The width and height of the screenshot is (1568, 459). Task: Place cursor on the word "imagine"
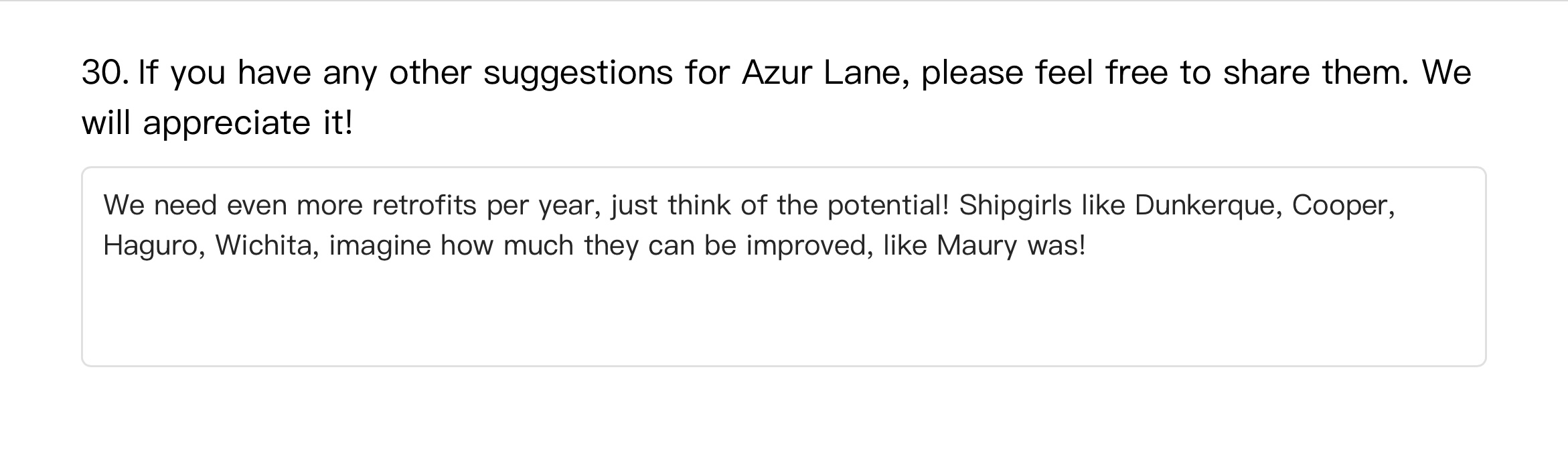click(380, 246)
